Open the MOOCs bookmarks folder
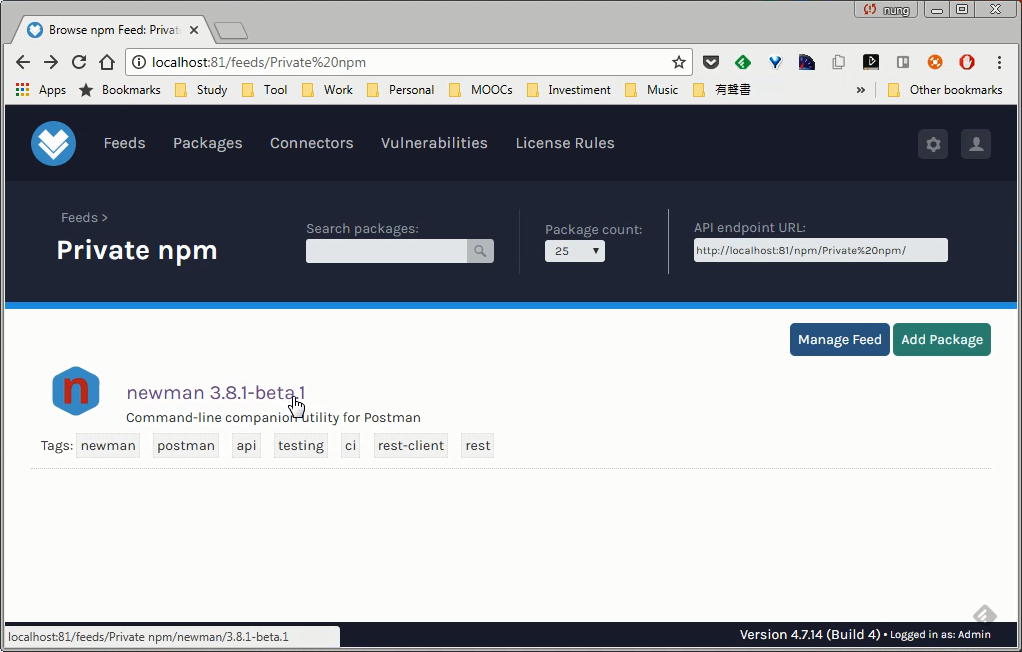The height and width of the screenshot is (652, 1022). (x=481, y=90)
